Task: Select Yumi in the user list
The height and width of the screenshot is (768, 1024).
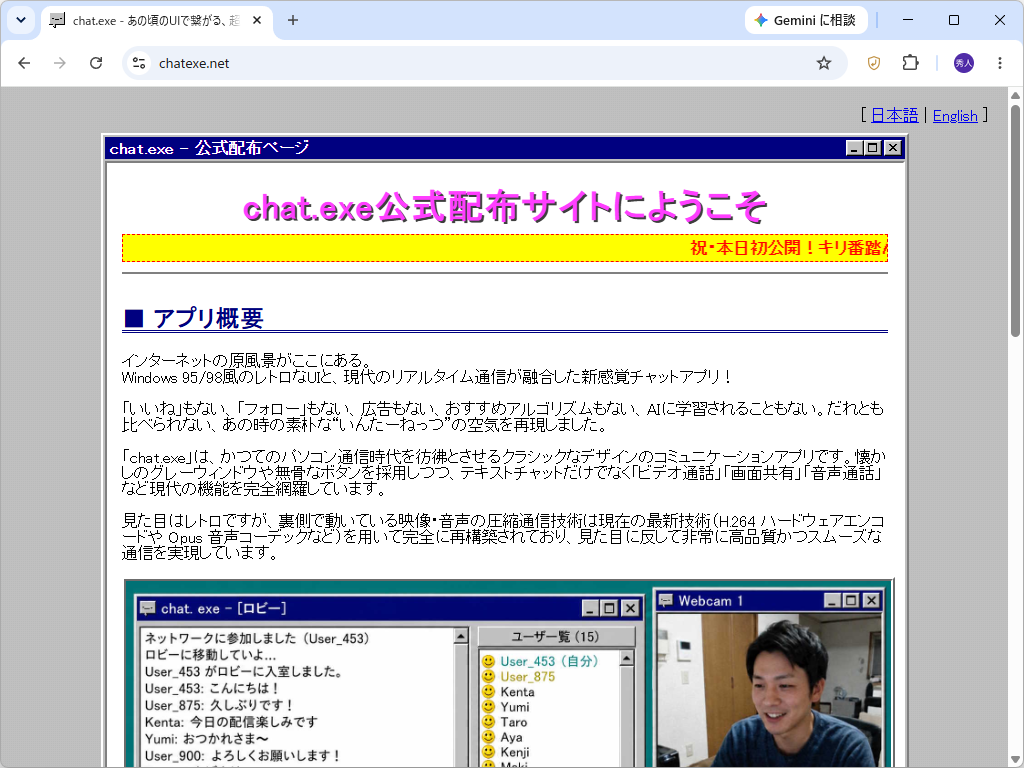Action: tap(515, 707)
